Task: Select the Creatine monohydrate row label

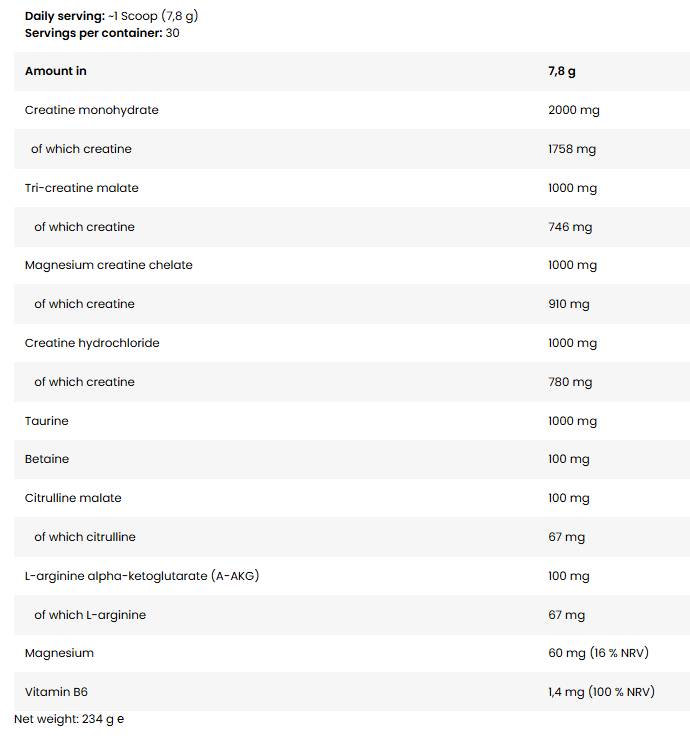Action: coord(92,110)
